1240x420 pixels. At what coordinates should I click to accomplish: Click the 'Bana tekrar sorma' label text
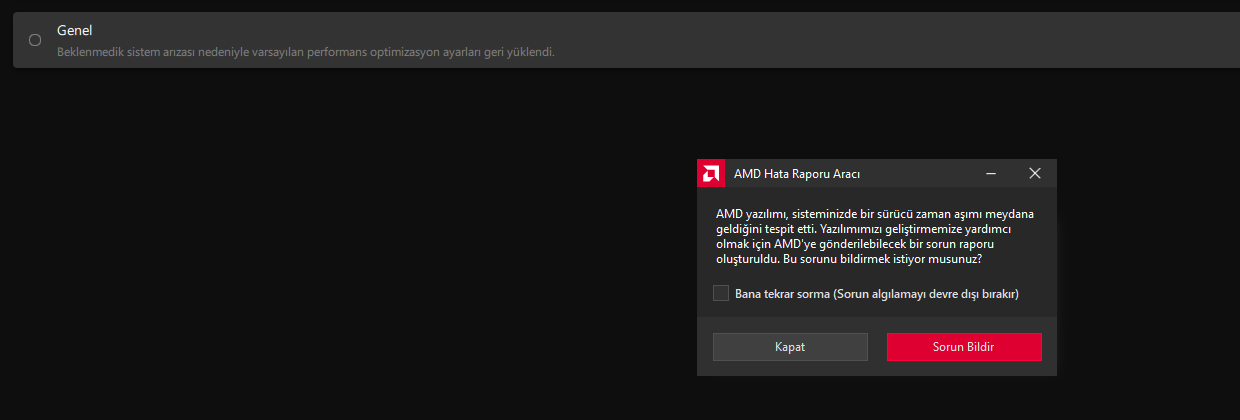click(782, 293)
